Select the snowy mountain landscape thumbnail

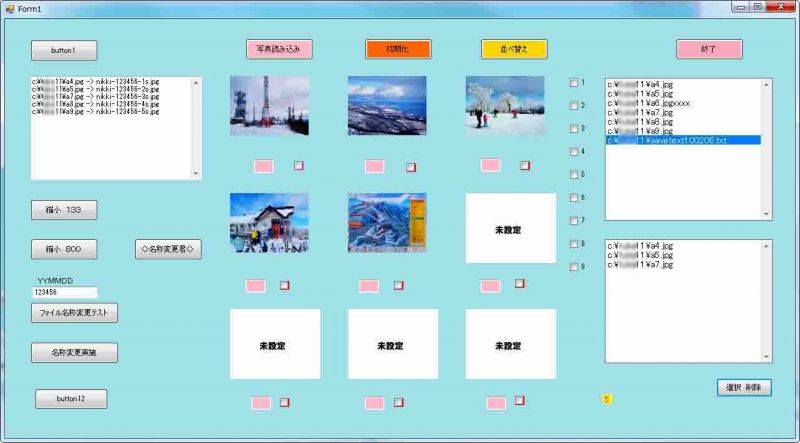click(387, 106)
